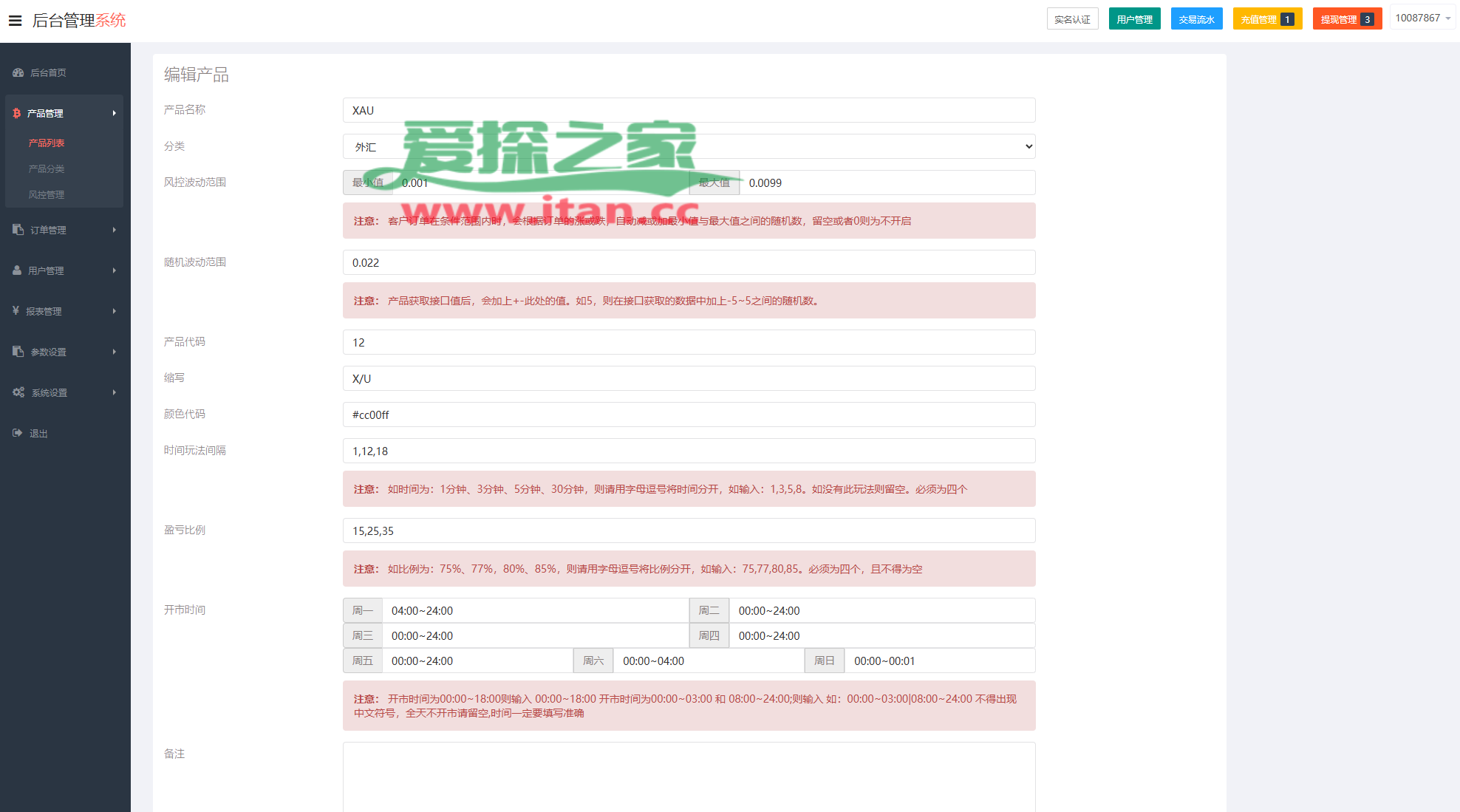Click the yen icon beside 报表管理

click(16, 311)
